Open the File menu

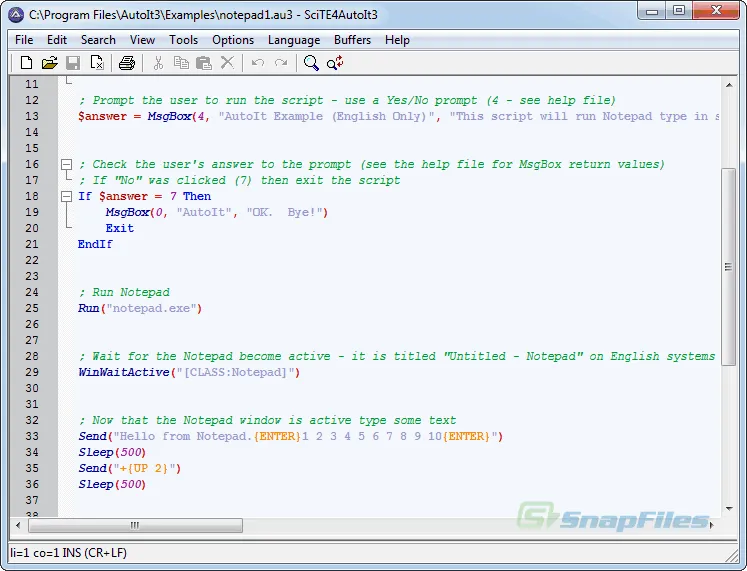pos(24,40)
